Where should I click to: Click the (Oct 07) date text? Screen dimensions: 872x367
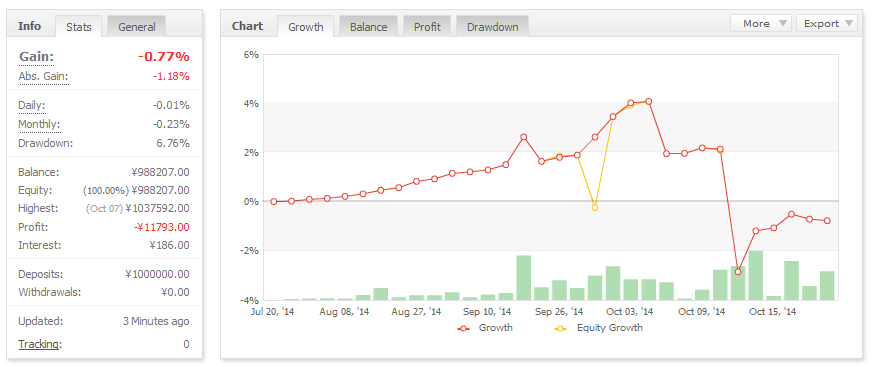pyautogui.click(x=104, y=209)
